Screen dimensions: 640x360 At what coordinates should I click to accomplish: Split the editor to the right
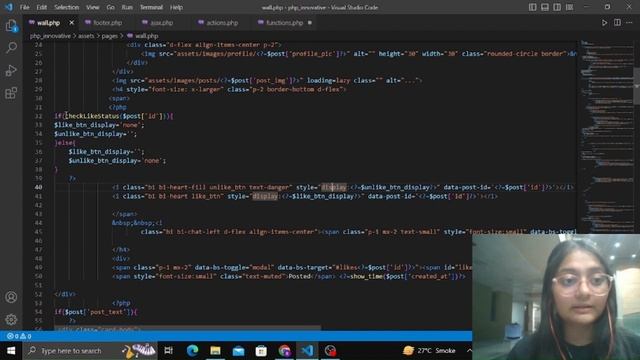click(617, 23)
